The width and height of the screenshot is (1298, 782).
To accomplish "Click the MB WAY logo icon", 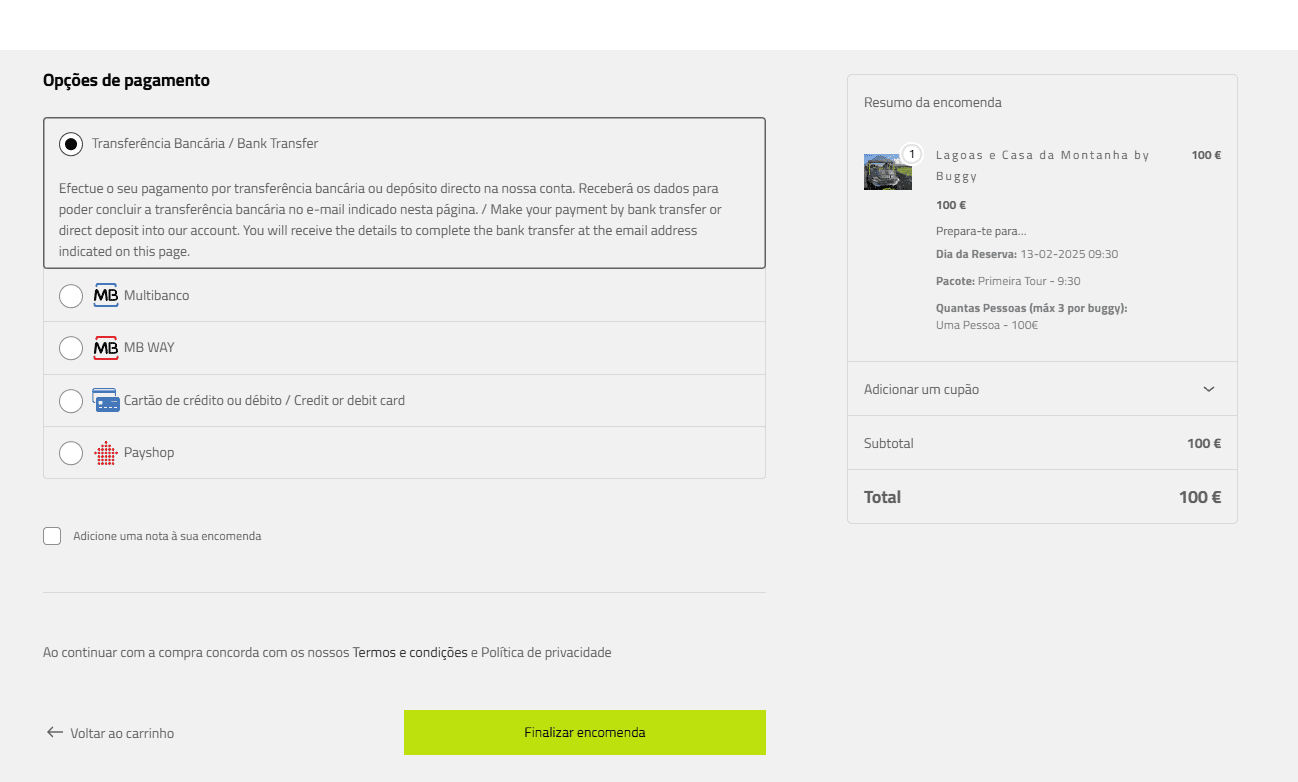I will (x=105, y=348).
